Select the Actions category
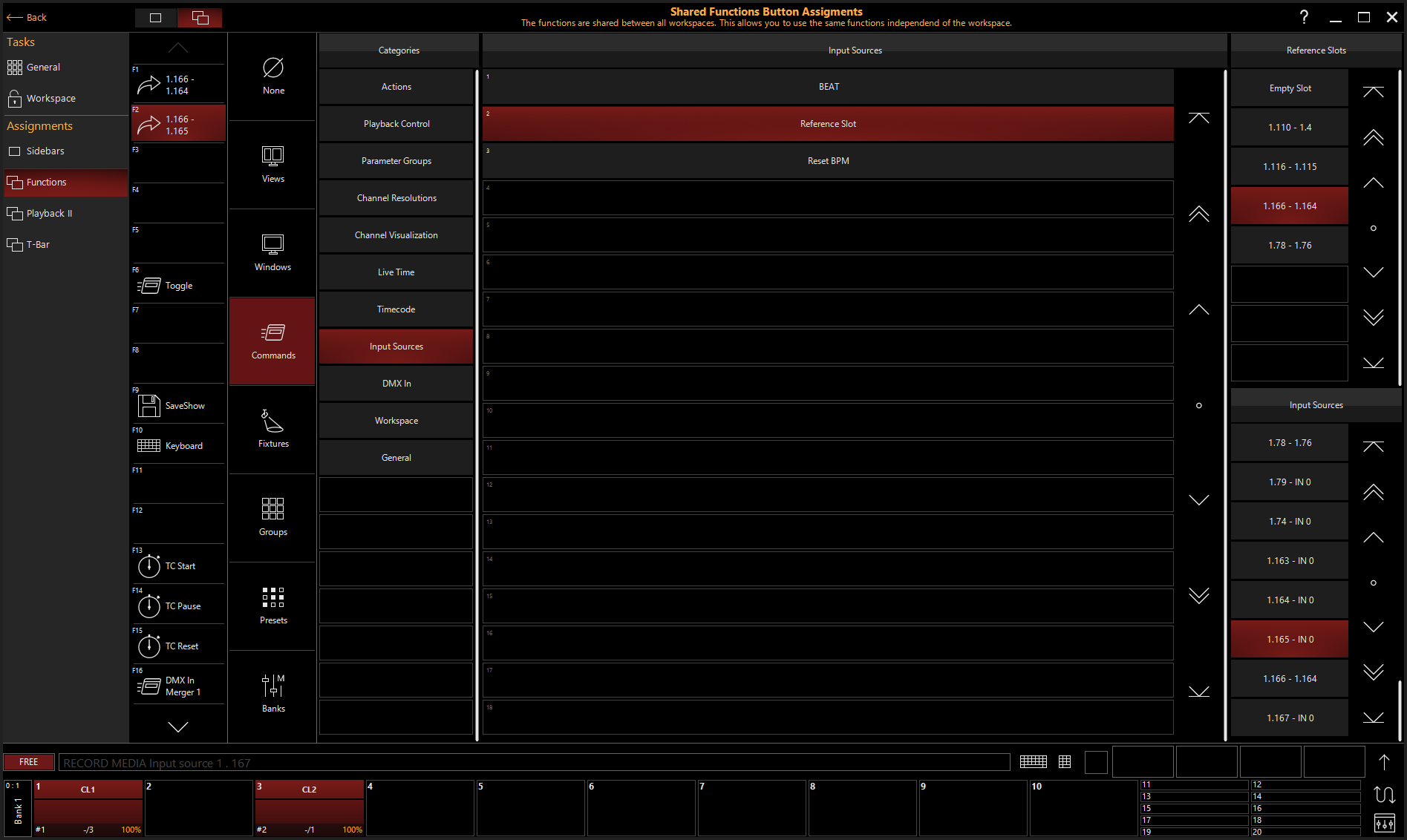Viewport: 1407px width, 840px height. point(396,87)
